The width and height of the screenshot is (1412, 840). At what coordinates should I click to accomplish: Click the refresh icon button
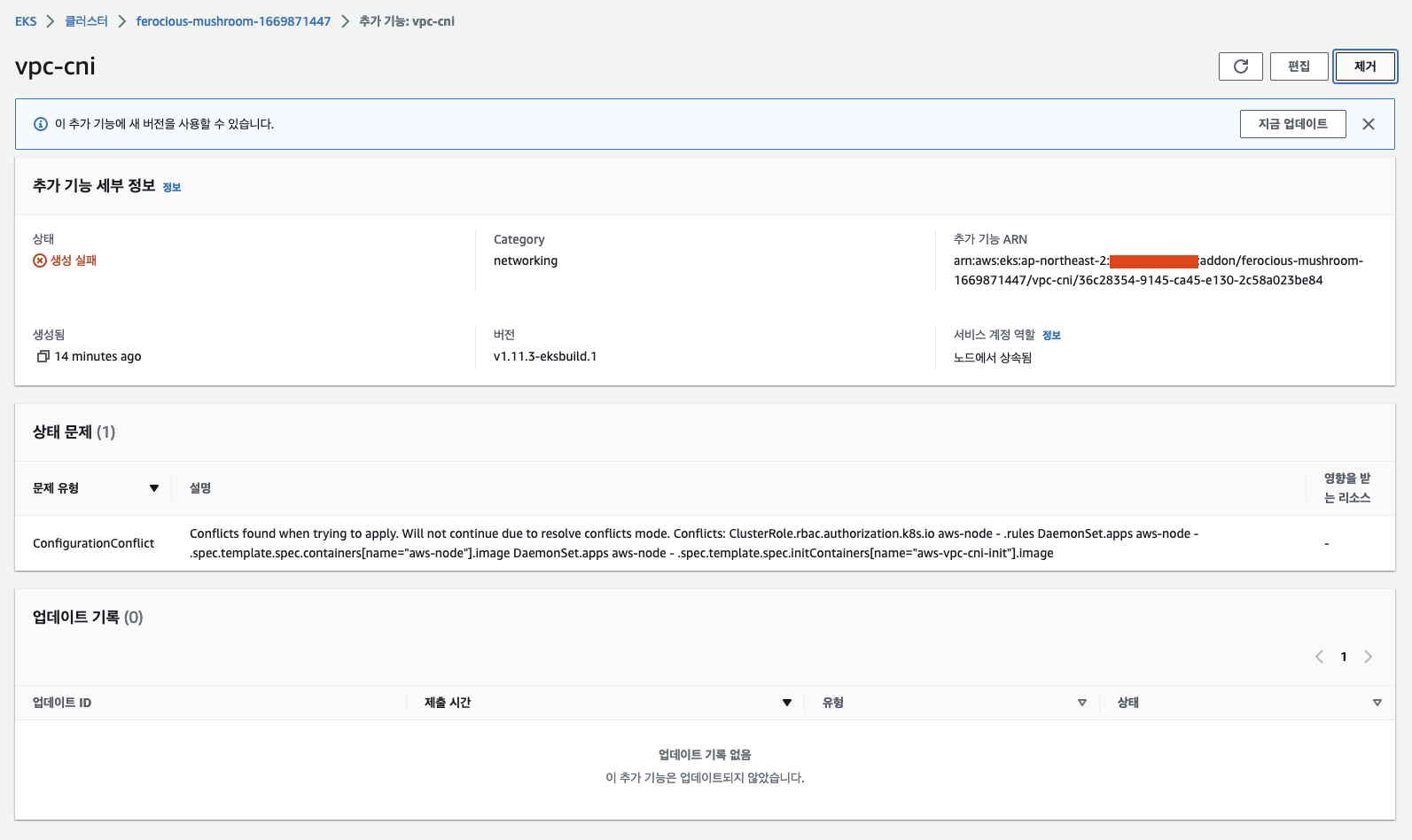(x=1240, y=66)
